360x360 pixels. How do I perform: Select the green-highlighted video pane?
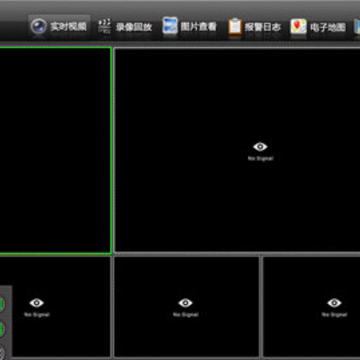55,150
